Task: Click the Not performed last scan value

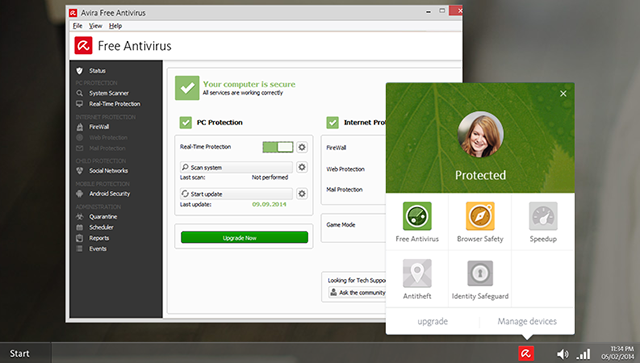Action: pyautogui.click(x=270, y=177)
